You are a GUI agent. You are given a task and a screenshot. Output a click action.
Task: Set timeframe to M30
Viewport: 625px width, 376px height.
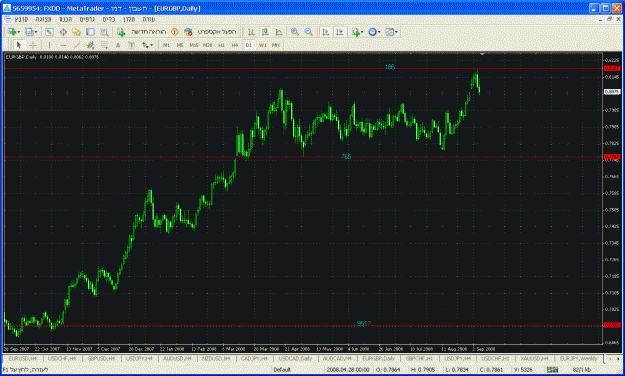(x=207, y=45)
